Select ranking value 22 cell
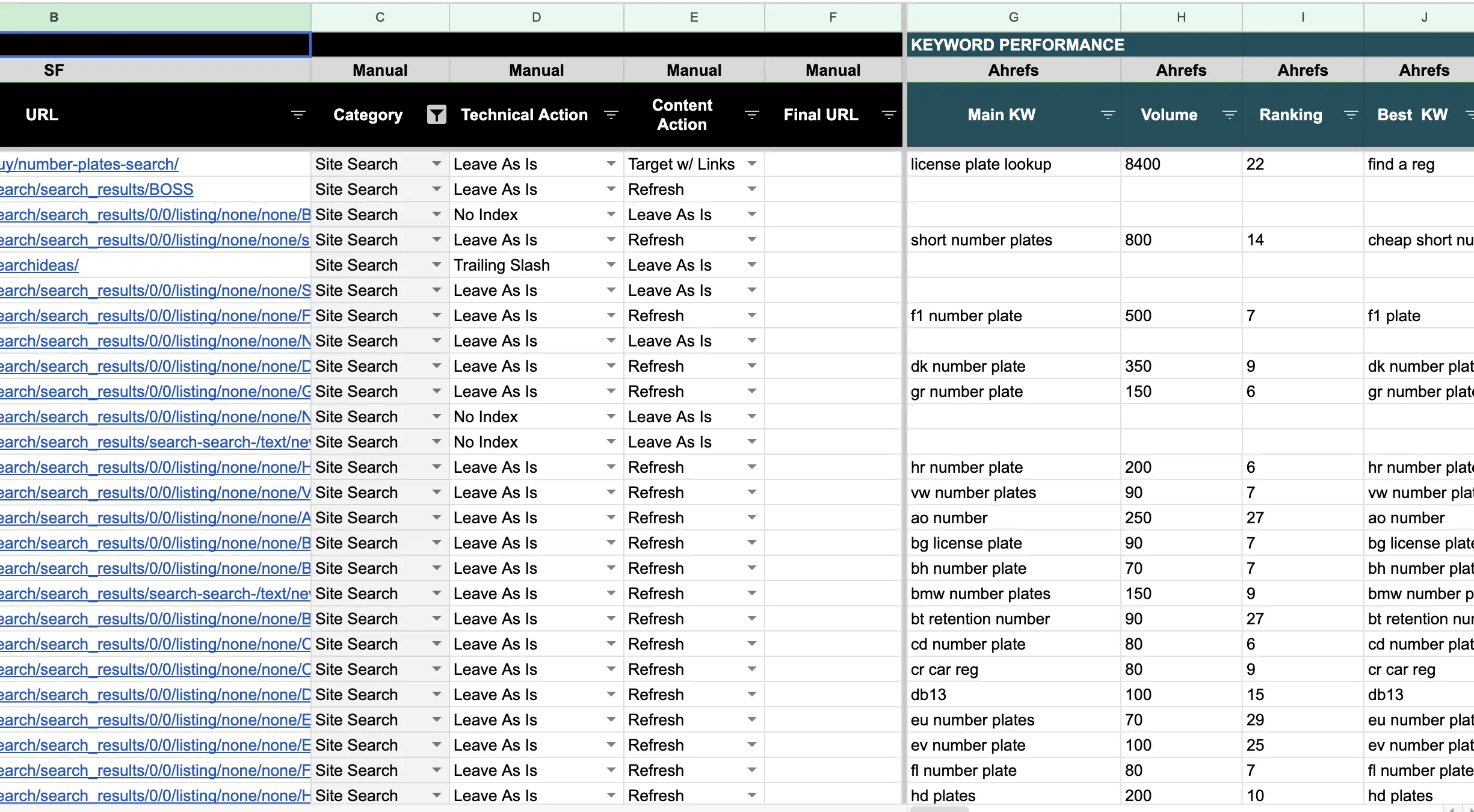This screenshot has width=1474, height=812. pos(1303,164)
